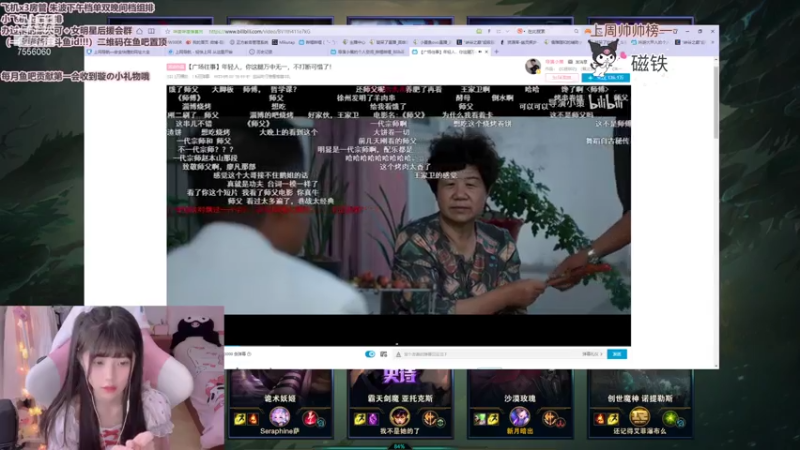This screenshot has height=450, width=800.
Task: Send danmaku with the blue send button
Action: (617, 354)
